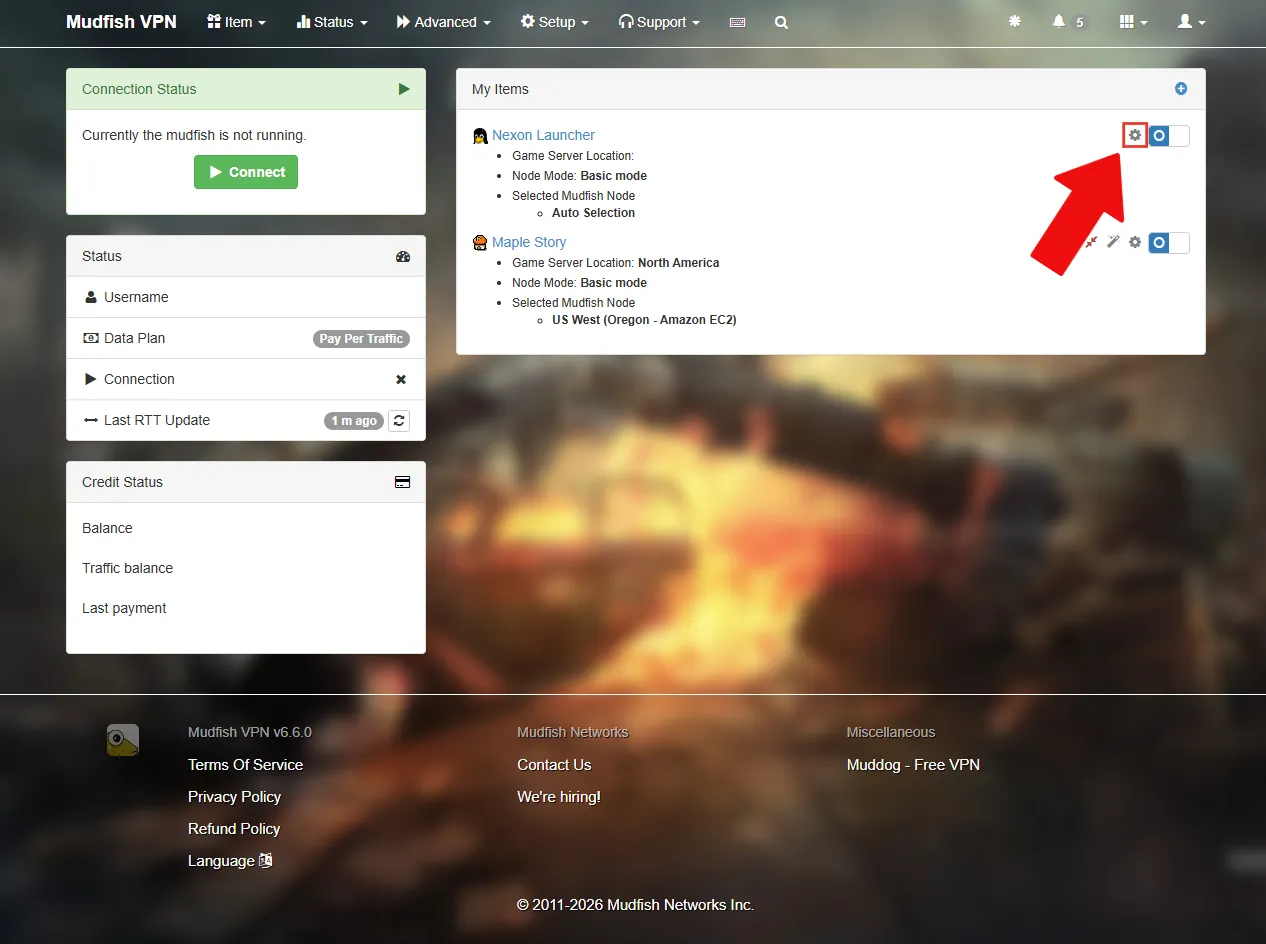Refresh the Last RTT Update

[399, 421]
